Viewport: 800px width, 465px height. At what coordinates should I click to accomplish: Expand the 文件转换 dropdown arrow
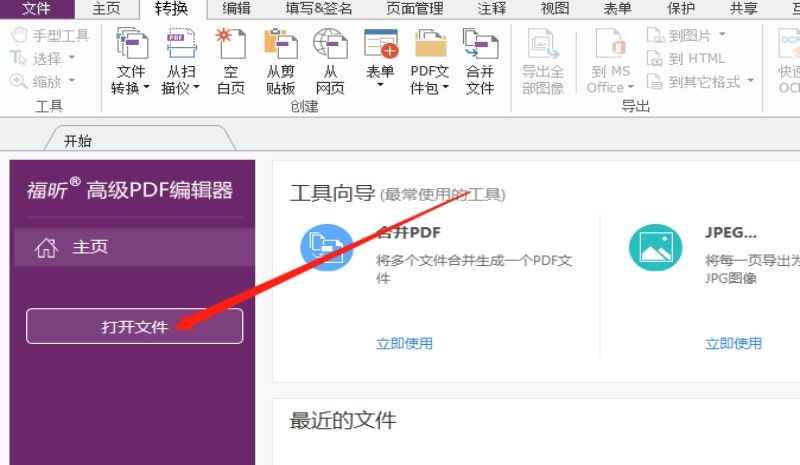pos(146,88)
